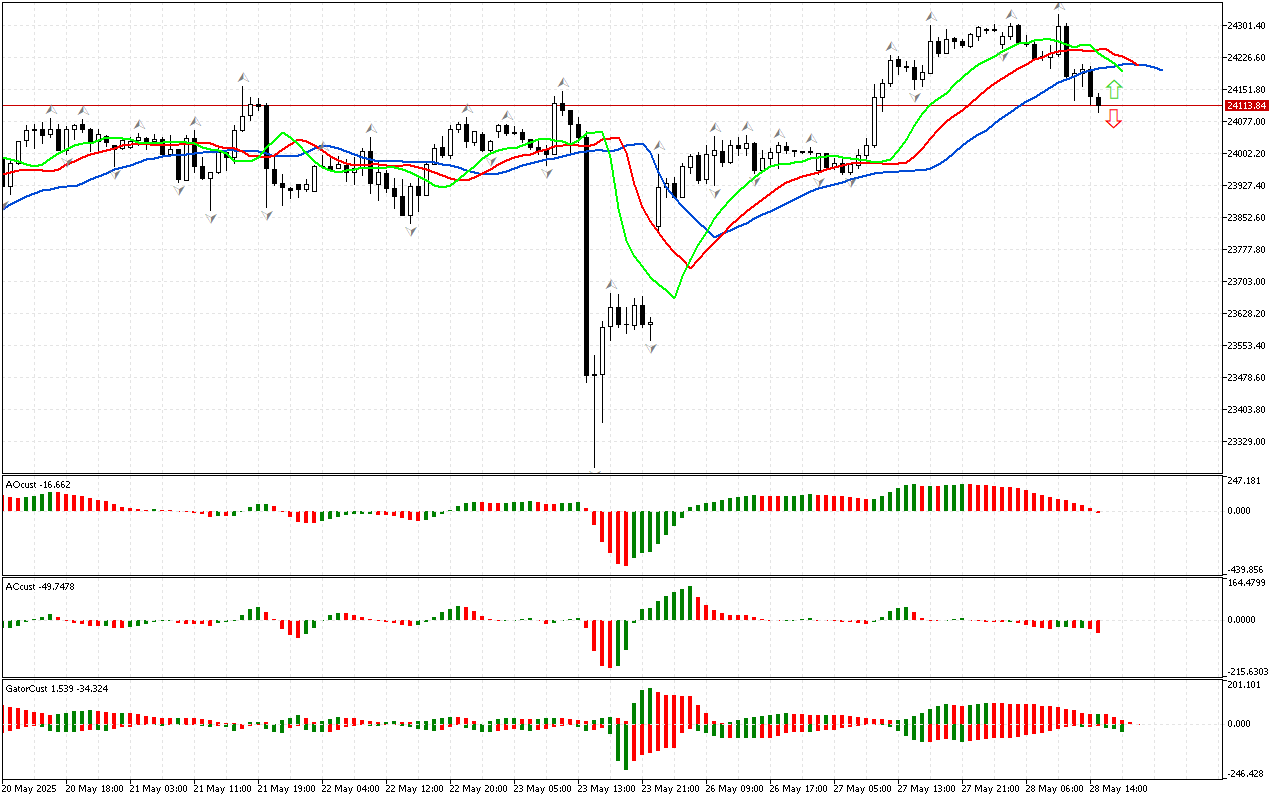This screenshot has width=1280, height=800.
Task: Click the green up arrow signal
Action: (1114, 89)
